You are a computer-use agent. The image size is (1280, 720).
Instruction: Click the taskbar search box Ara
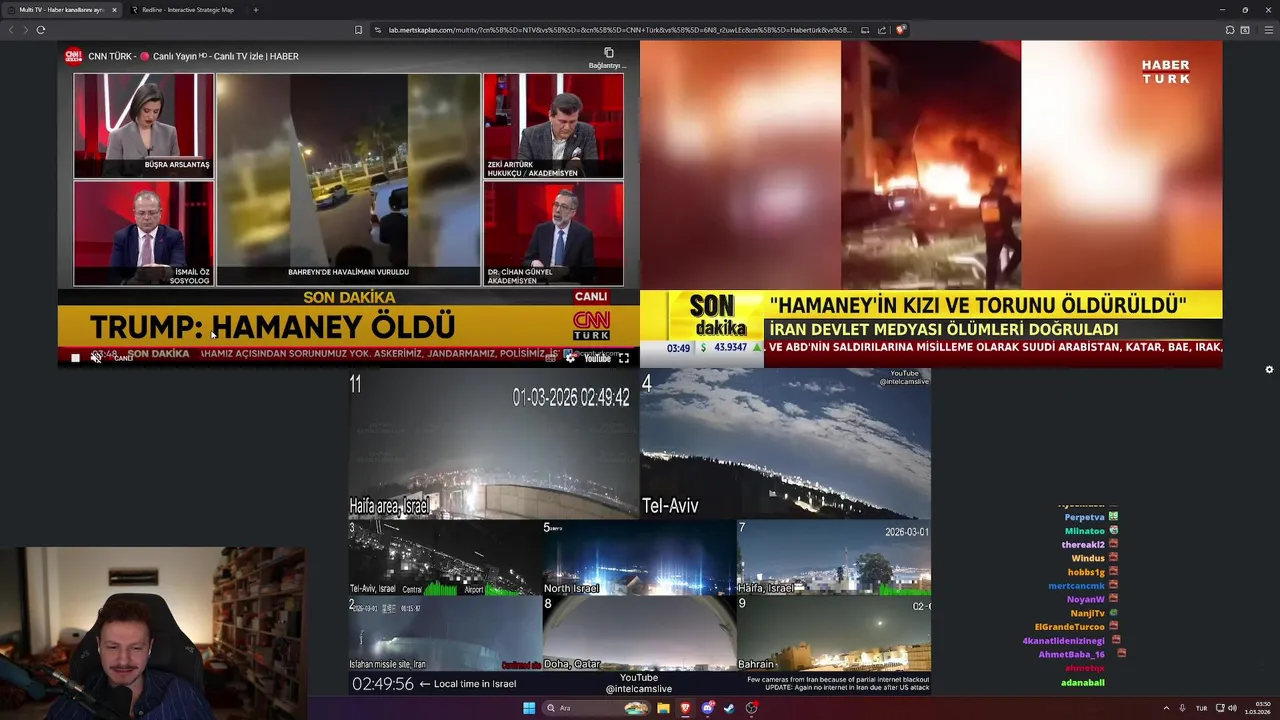(x=598, y=708)
